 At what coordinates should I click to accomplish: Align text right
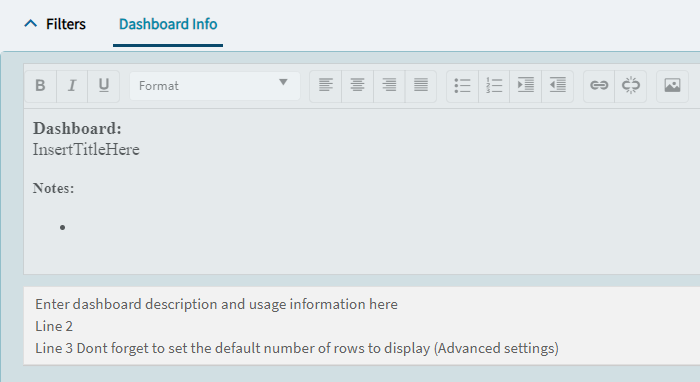pyautogui.click(x=389, y=86)
